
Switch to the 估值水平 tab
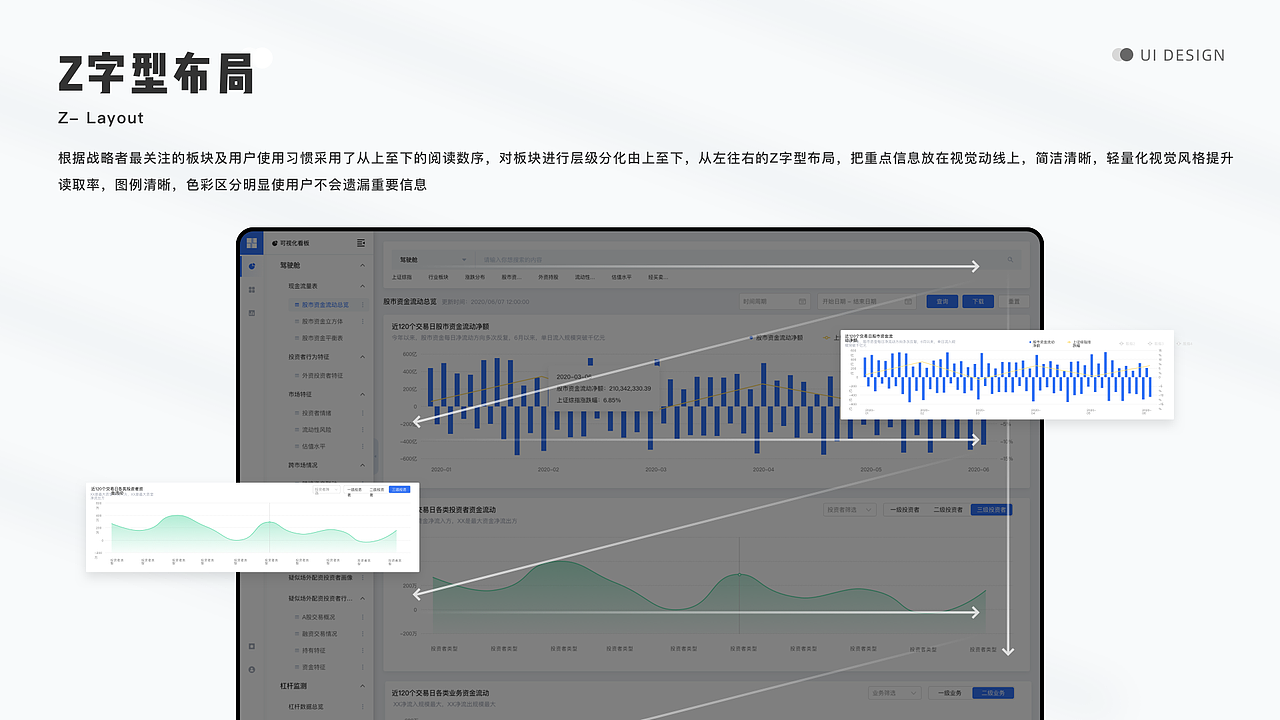pyautogui.click(x=622, y=277)
